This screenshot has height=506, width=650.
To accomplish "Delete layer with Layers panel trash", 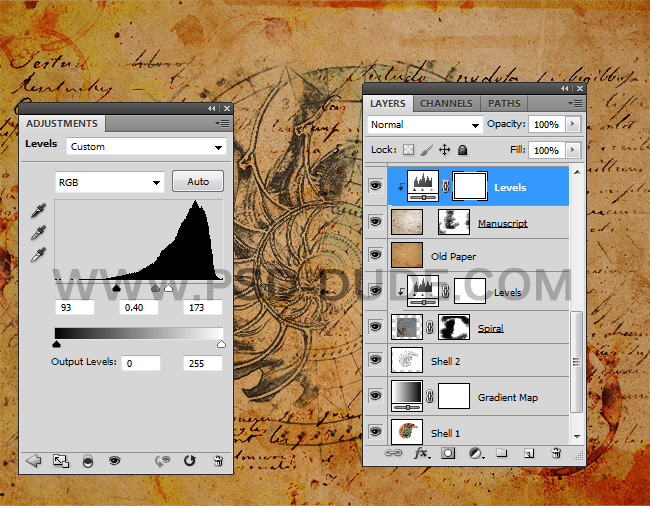I will pyautogui.click(x=556, y=453).
